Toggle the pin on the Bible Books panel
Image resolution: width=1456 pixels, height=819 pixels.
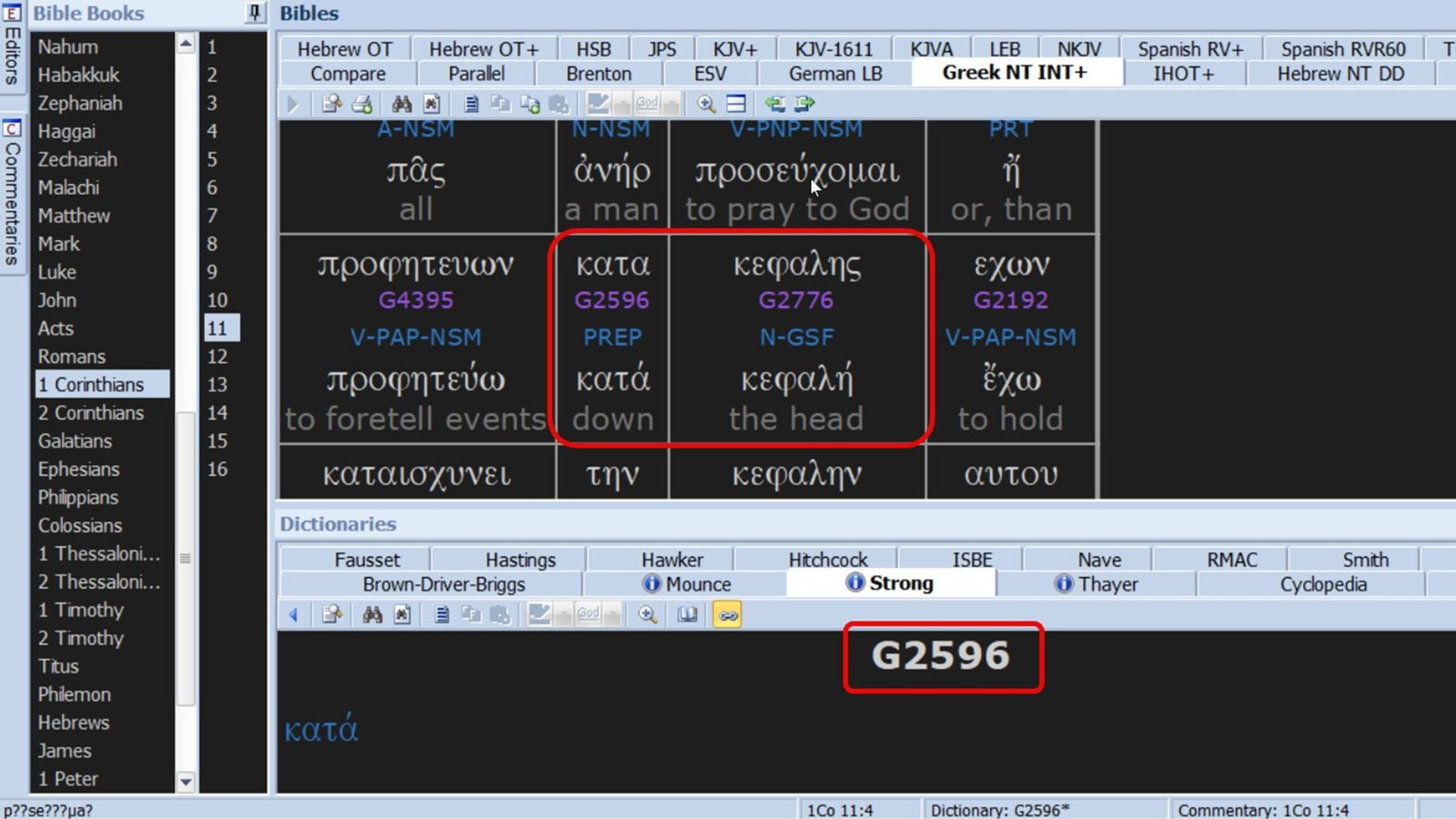[255, 13]
